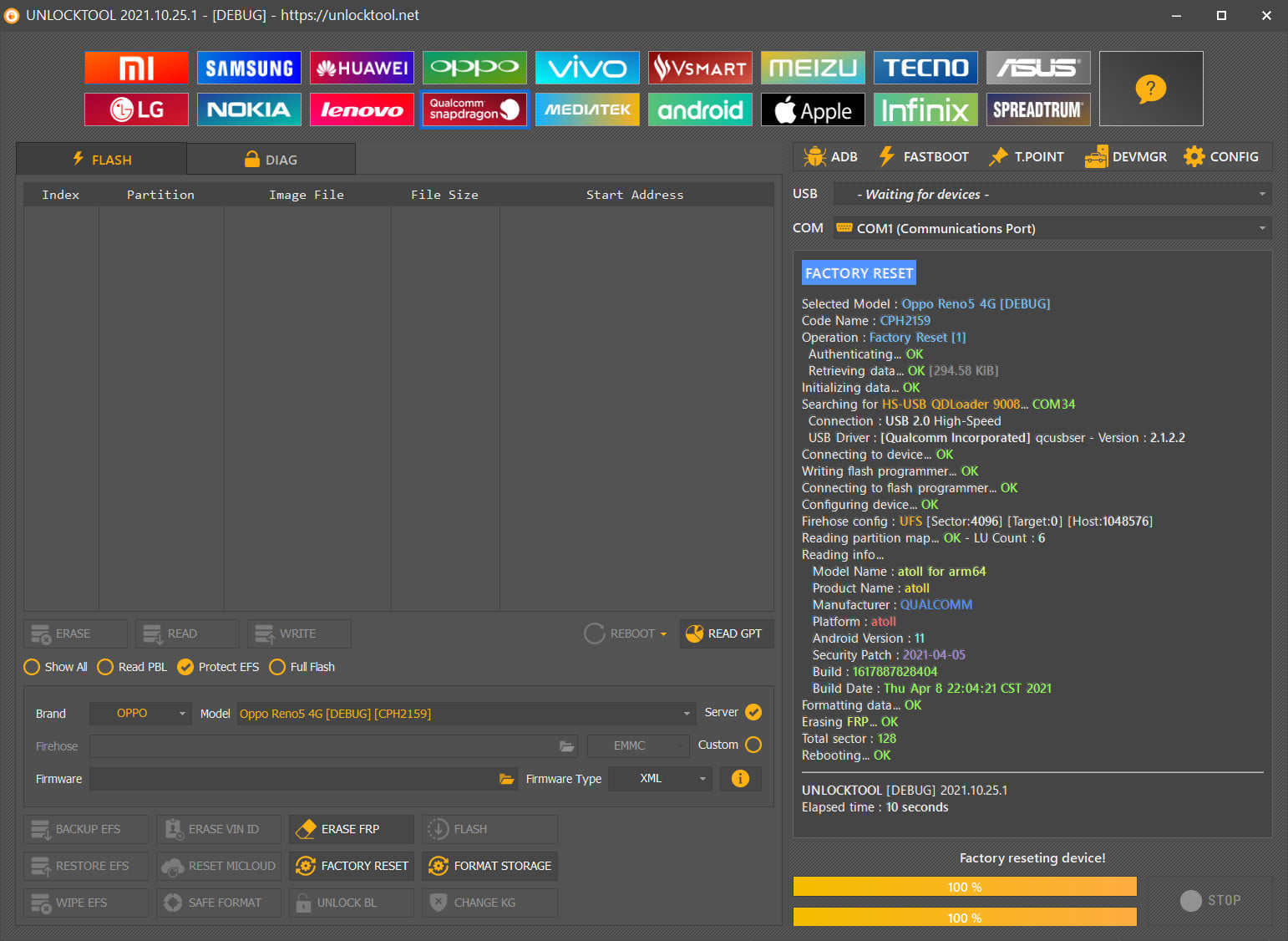
Task: Select the Lenovo brand logo
Action: click(x=362, y=109)
